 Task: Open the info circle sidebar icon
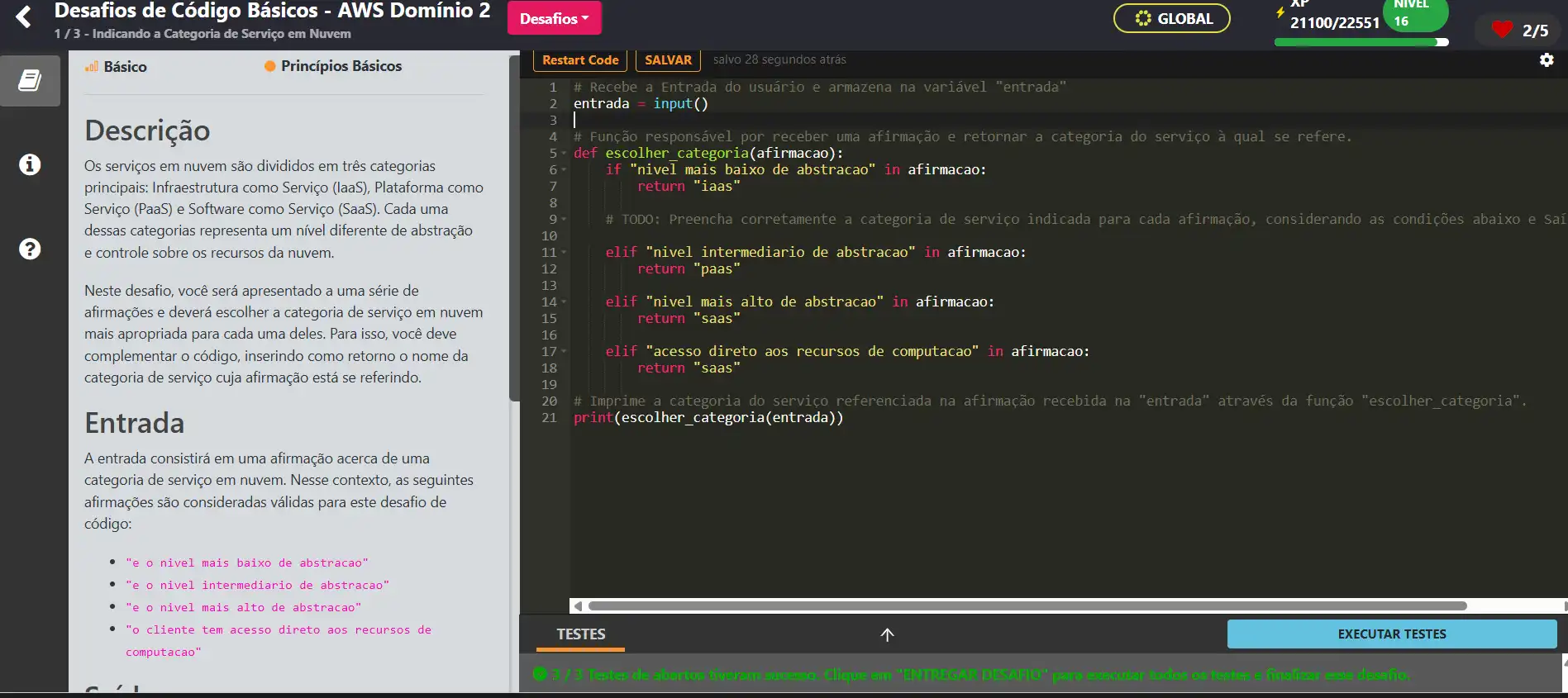[30, 164]
